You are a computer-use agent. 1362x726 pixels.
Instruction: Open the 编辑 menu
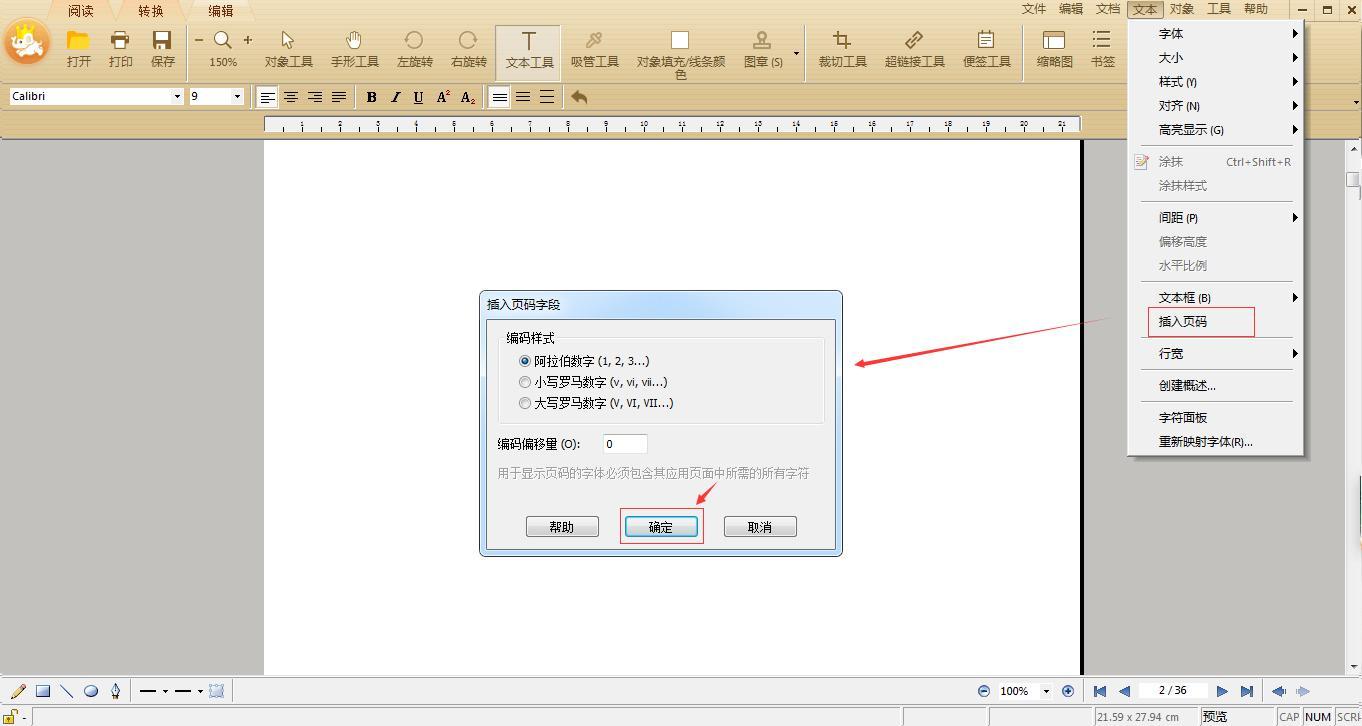tap(1070, 8)
